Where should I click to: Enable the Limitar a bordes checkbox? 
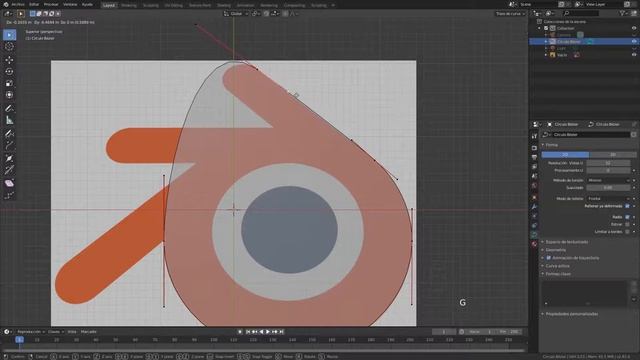627,231
